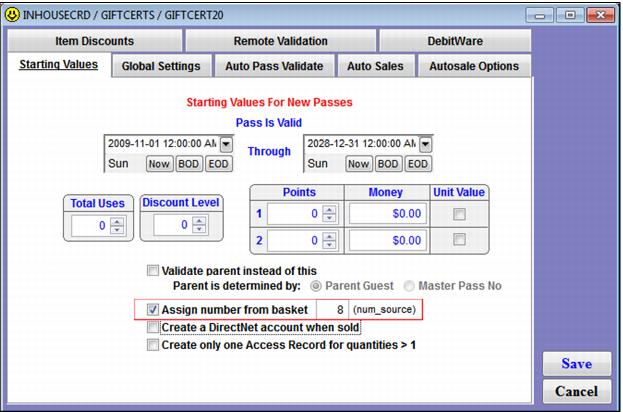Enable Create a DirectNet account when sold
Viewport: 623px width, 412px height.
tap(153, 327)
